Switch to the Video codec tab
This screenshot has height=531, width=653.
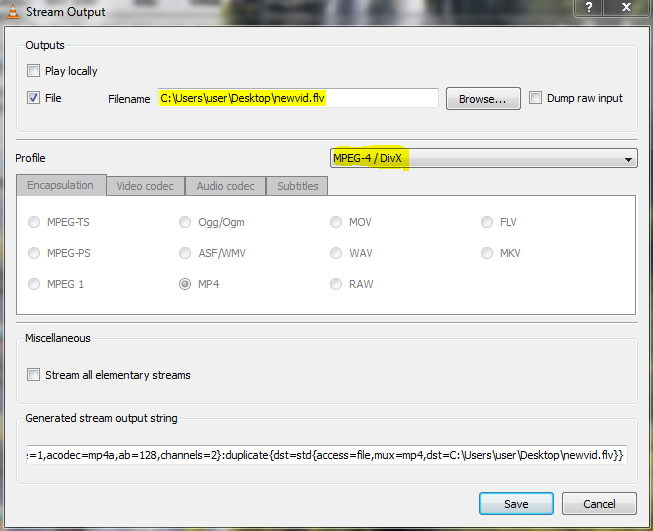145,186
